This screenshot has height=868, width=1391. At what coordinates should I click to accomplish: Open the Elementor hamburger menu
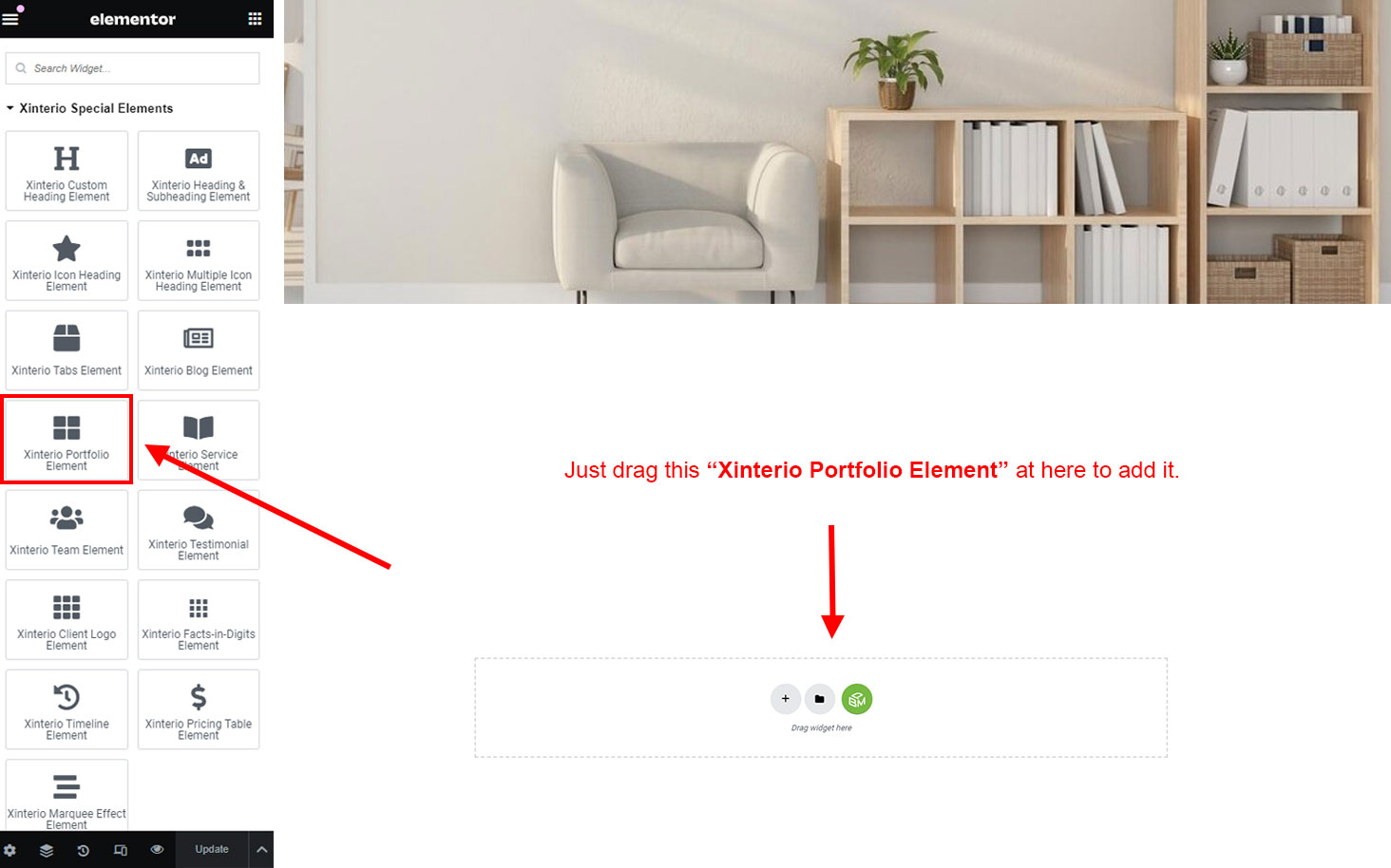10,18
